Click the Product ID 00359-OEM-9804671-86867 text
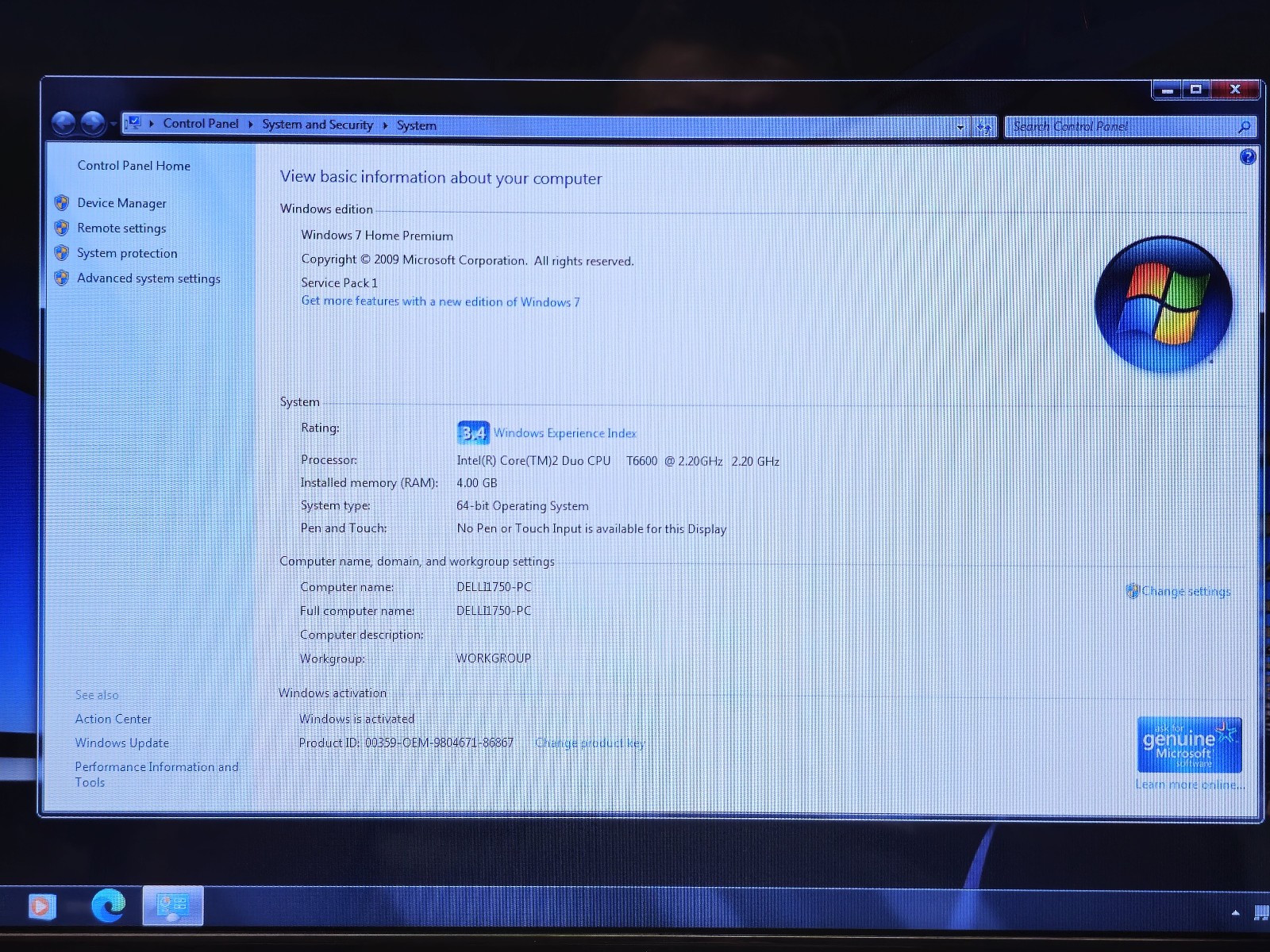 [406, 743]
